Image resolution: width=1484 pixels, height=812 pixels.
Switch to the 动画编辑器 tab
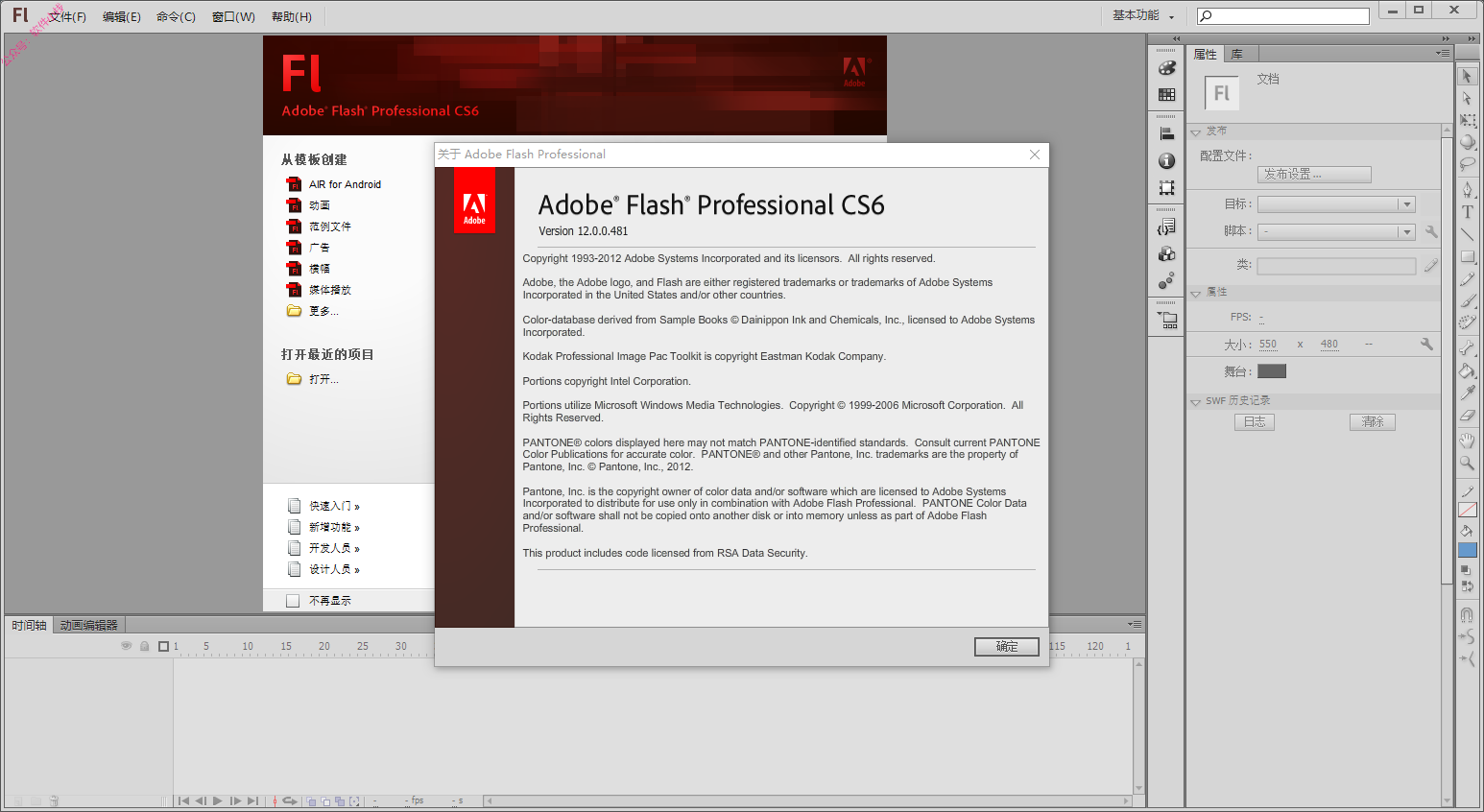coord(88,625)
